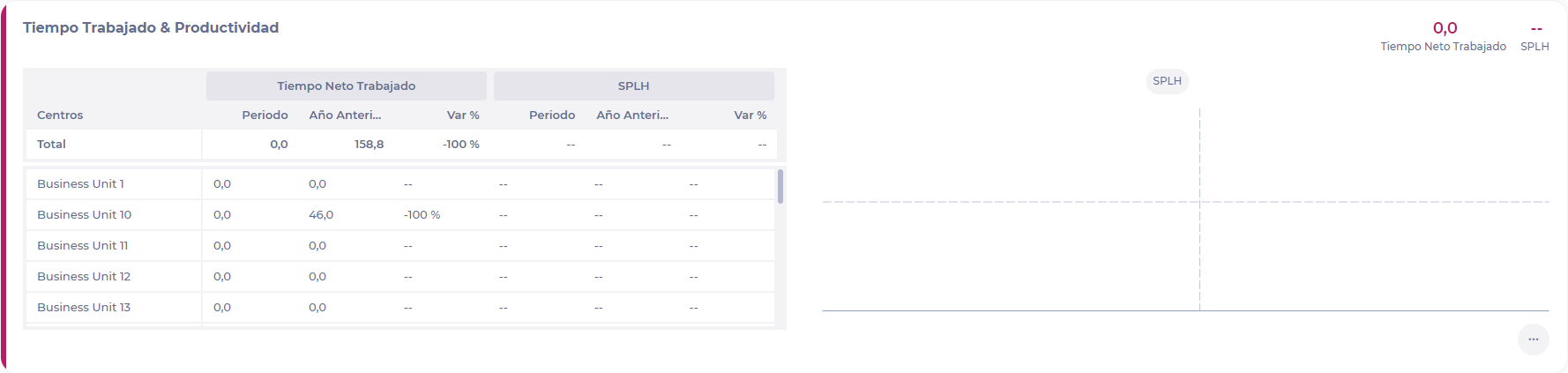The height and width of the screenshot is (373, 1568).
Task: Click the Total row label
Action: [x=51, y=145]
